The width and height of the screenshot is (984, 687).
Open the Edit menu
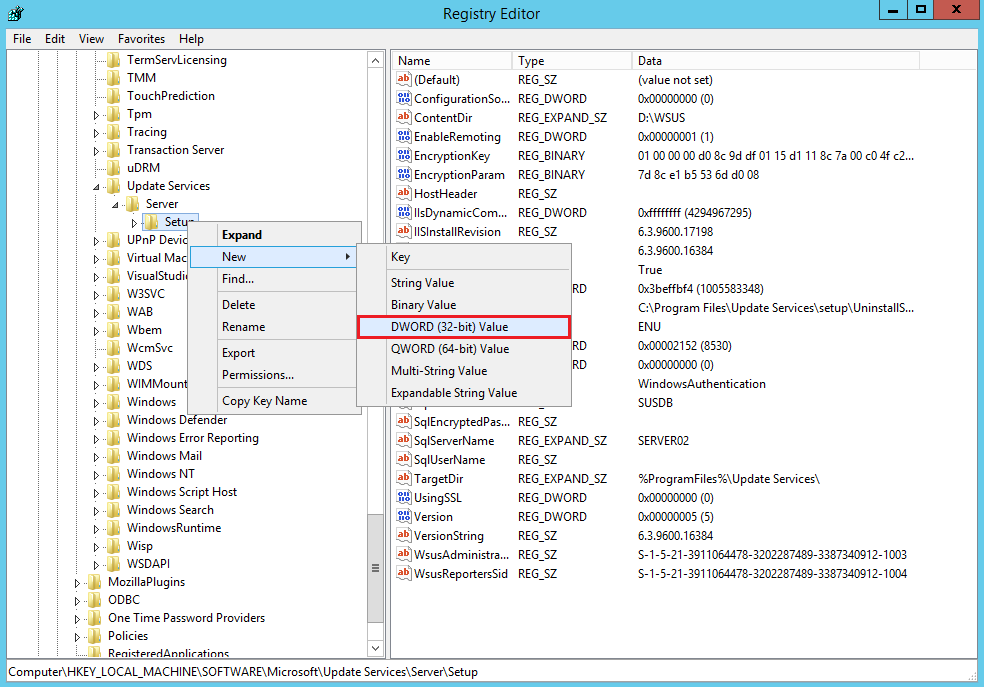click(x=55, y=38)
